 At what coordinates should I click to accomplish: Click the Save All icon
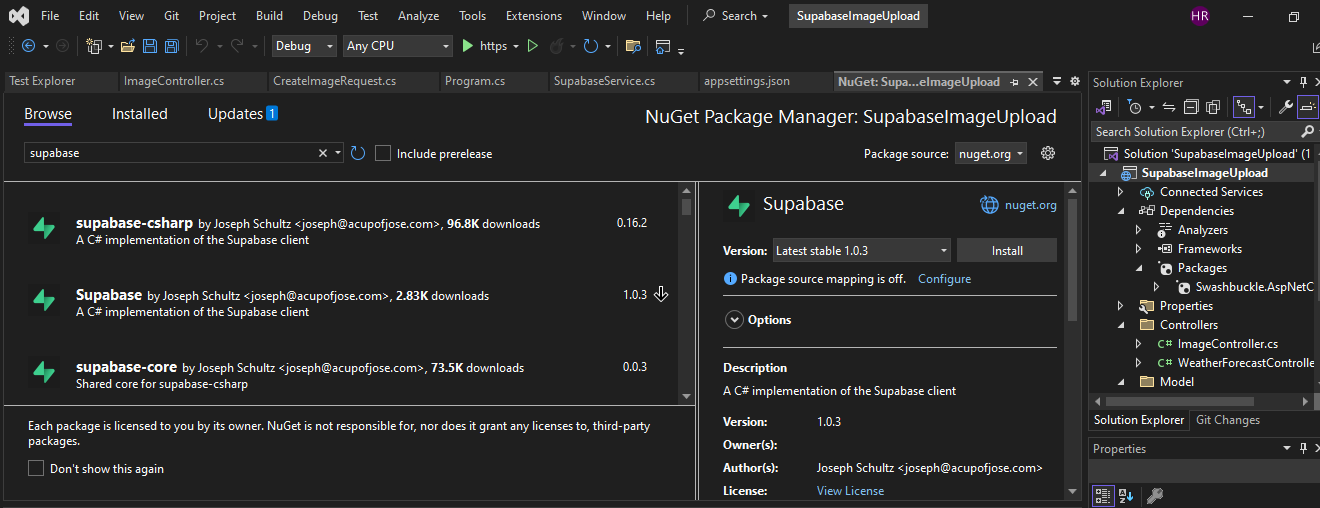(172, 46)
